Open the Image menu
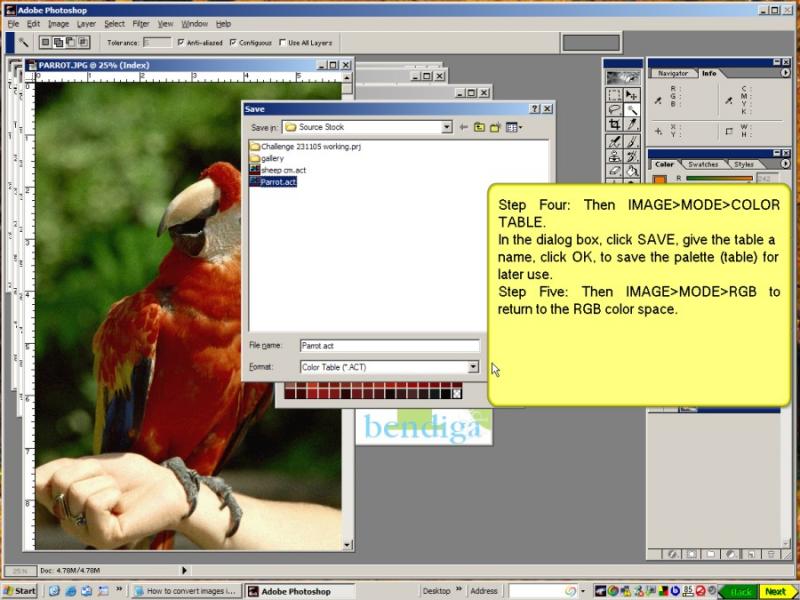The width and height of the screenshot is (800, 600). coord(58,24)
